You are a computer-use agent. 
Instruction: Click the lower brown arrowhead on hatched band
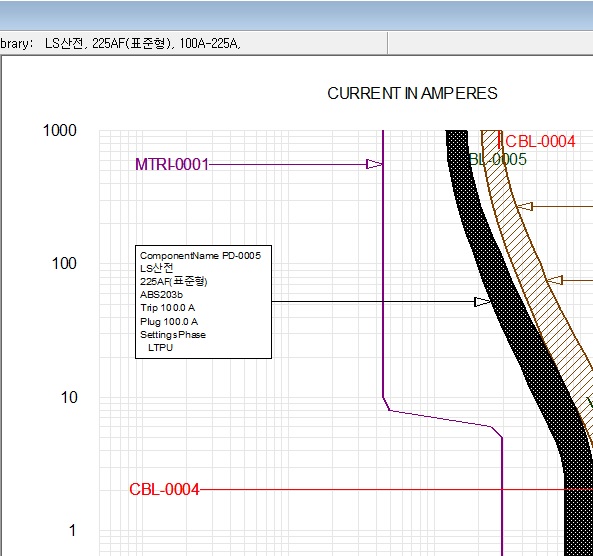[x=554, y=280]
